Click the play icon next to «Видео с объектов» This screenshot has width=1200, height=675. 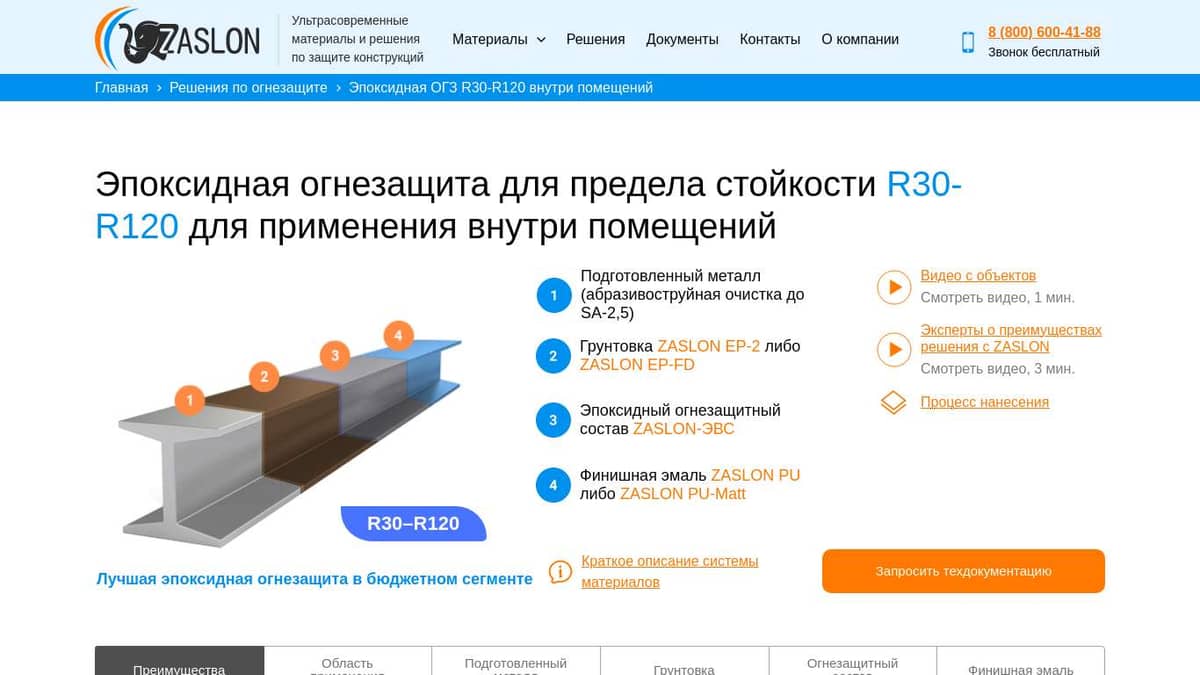(x=893, y=287)
